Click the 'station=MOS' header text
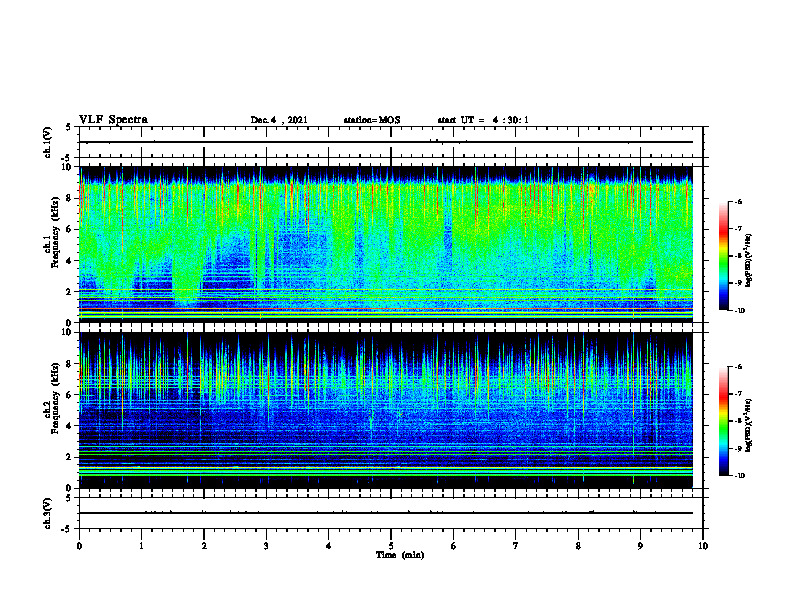 [x=372, y=120]
